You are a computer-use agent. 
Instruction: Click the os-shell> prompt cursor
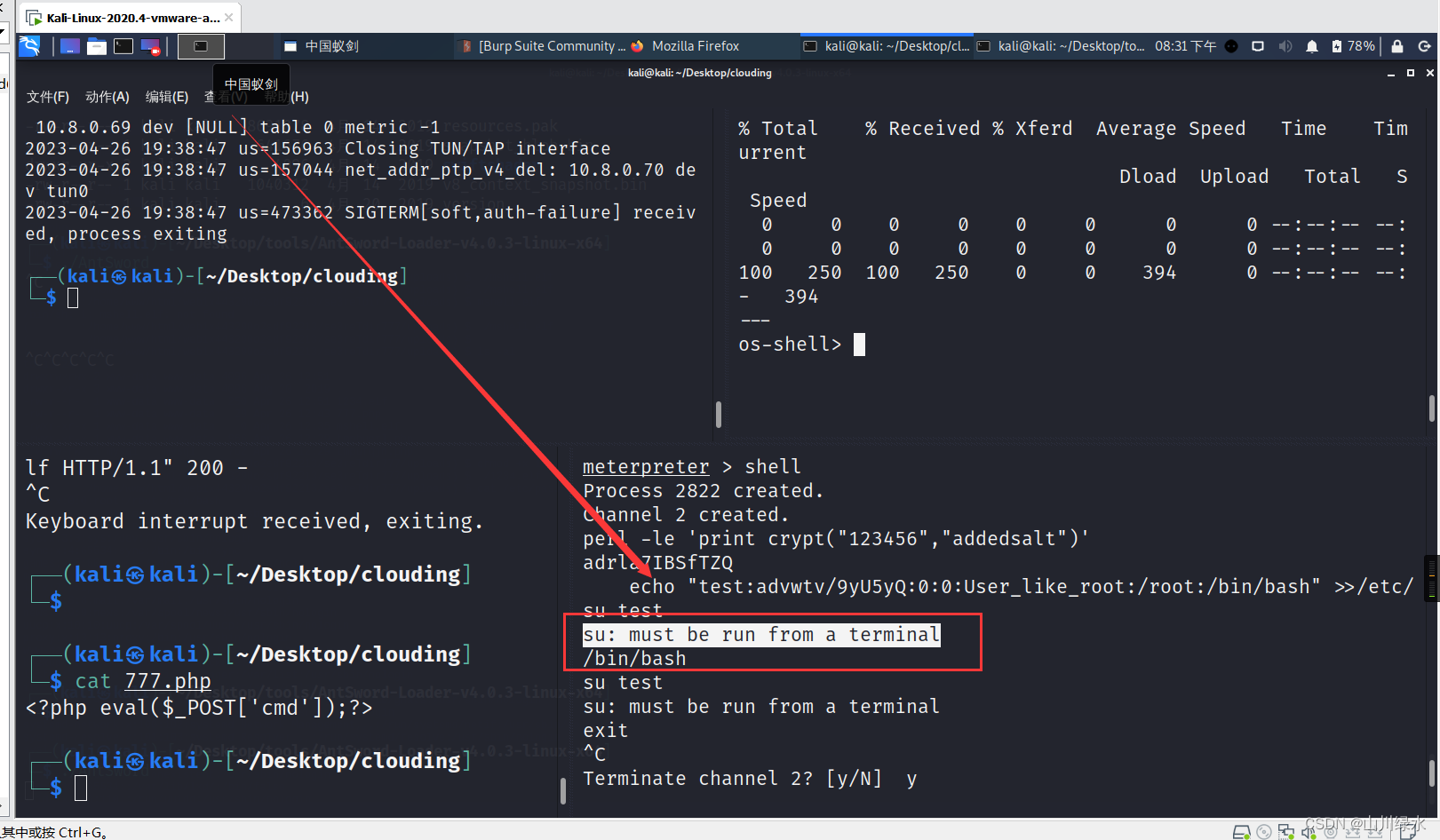(x=859, y=345)
